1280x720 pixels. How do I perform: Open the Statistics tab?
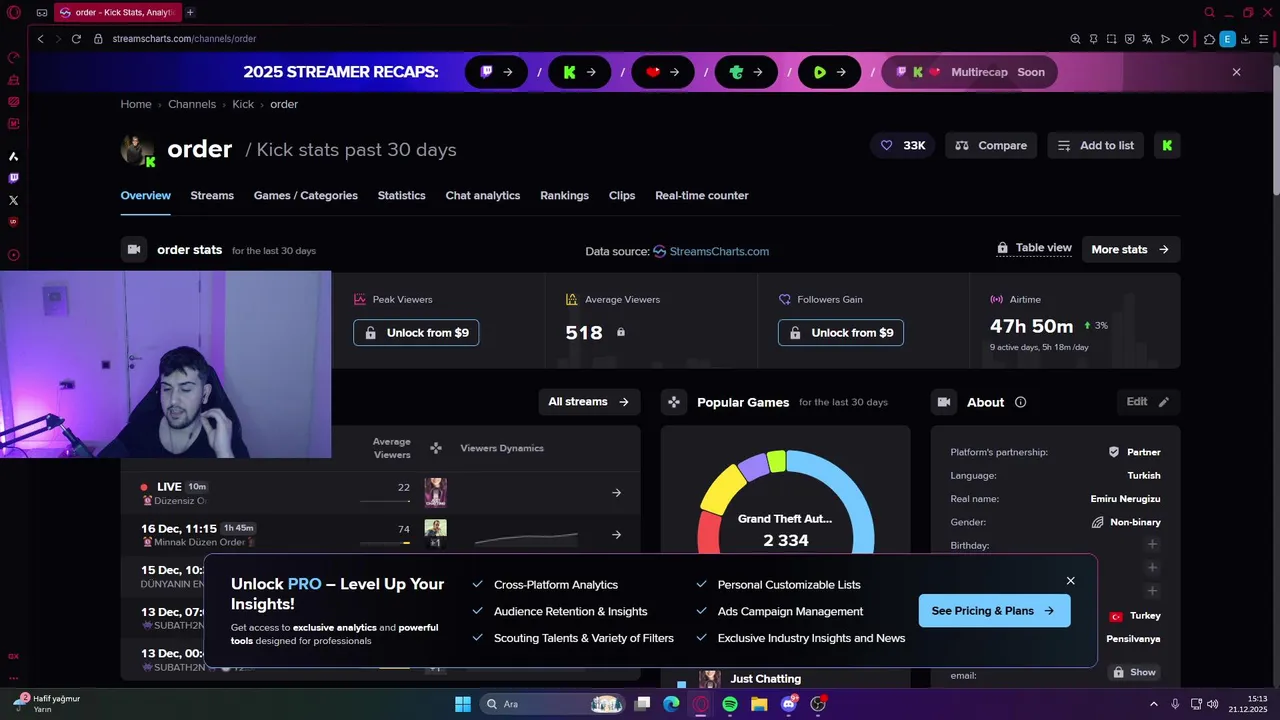pos(402,196)
